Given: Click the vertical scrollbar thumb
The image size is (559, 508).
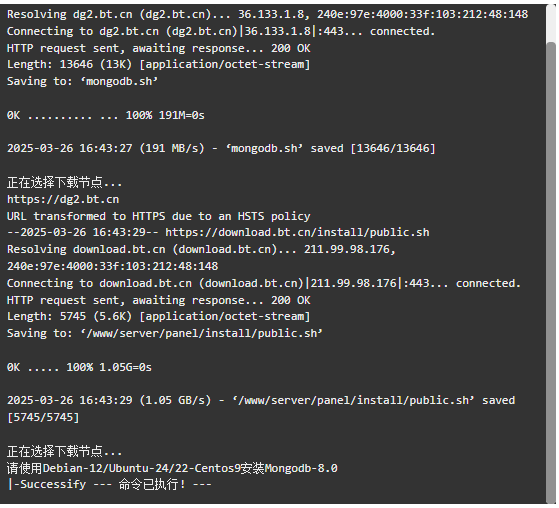Looking at the screenshot, I should [551, 273].
